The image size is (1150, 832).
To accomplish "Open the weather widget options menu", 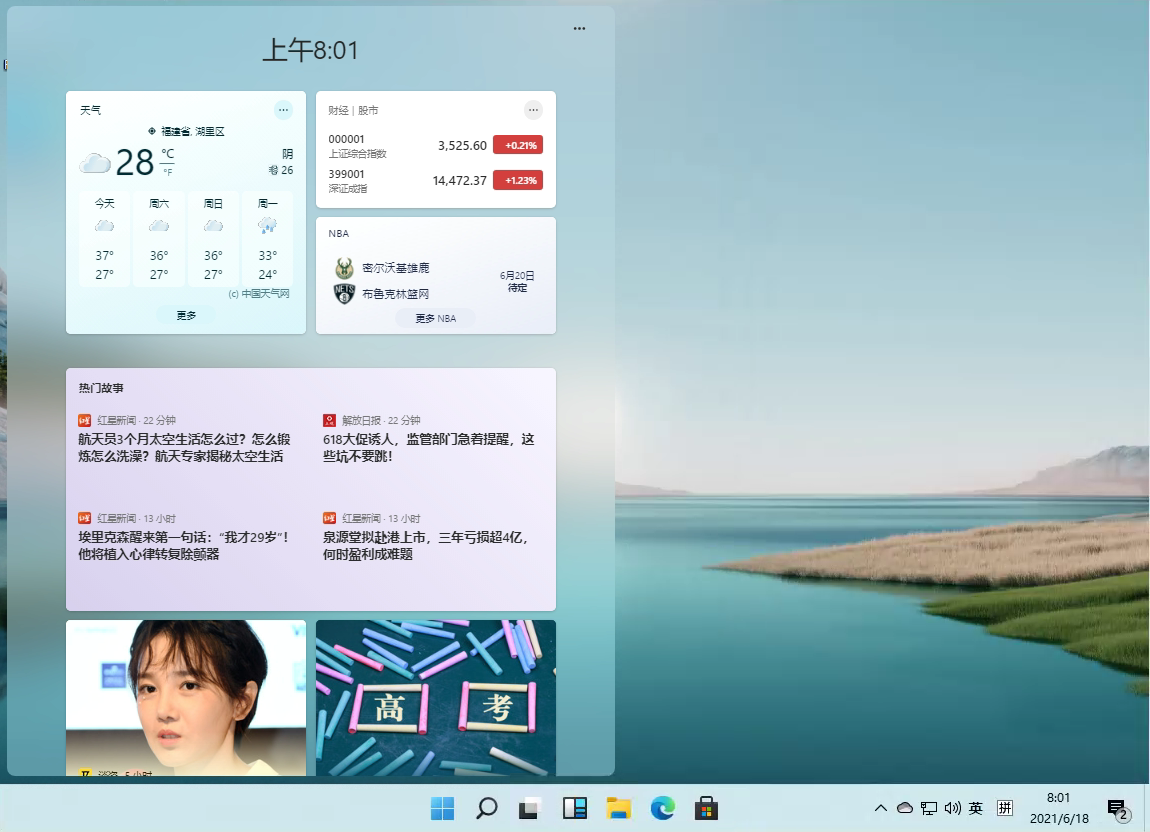I will click(x=281, y=110).
